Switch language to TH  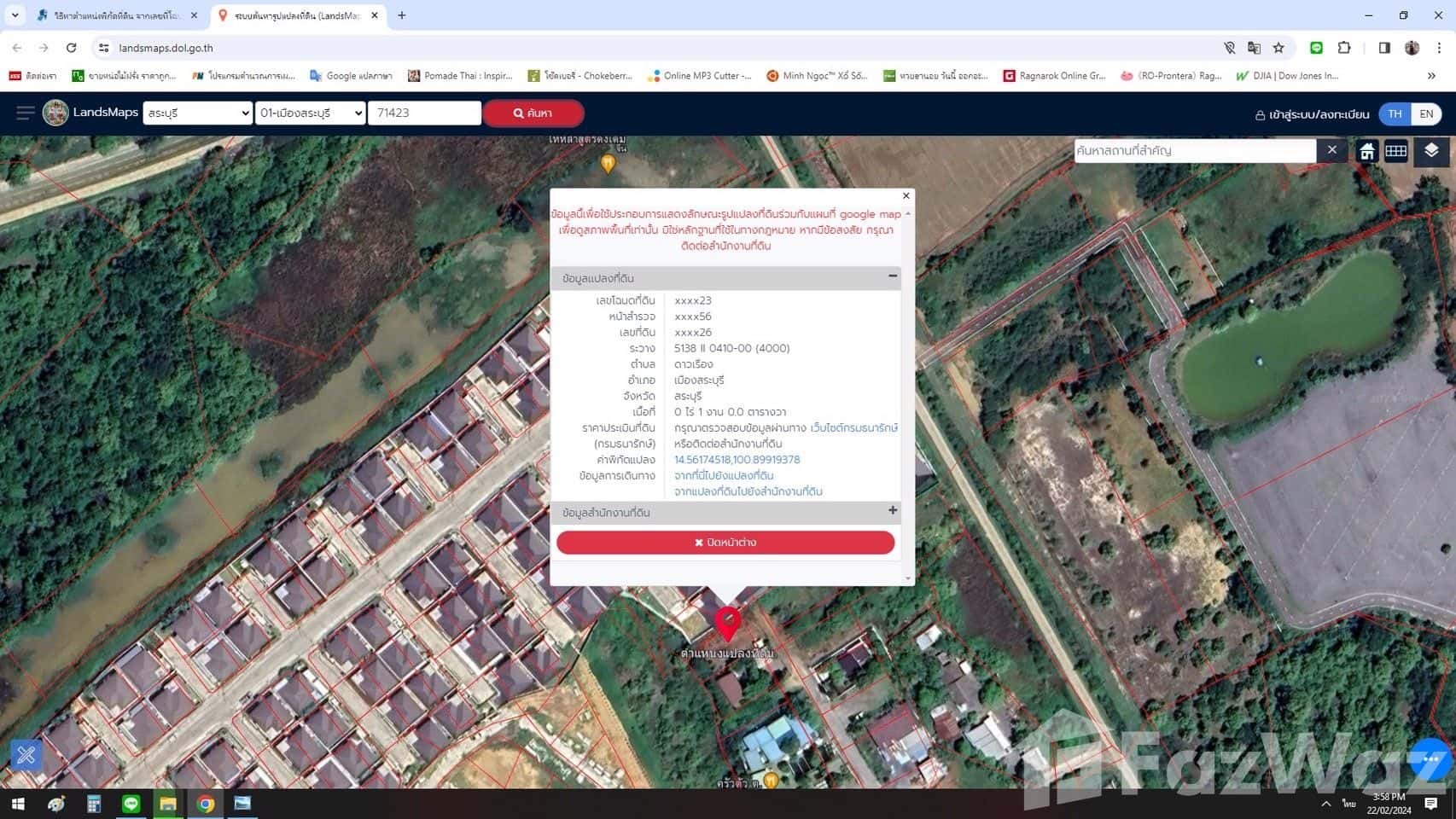coord(1395,113)
